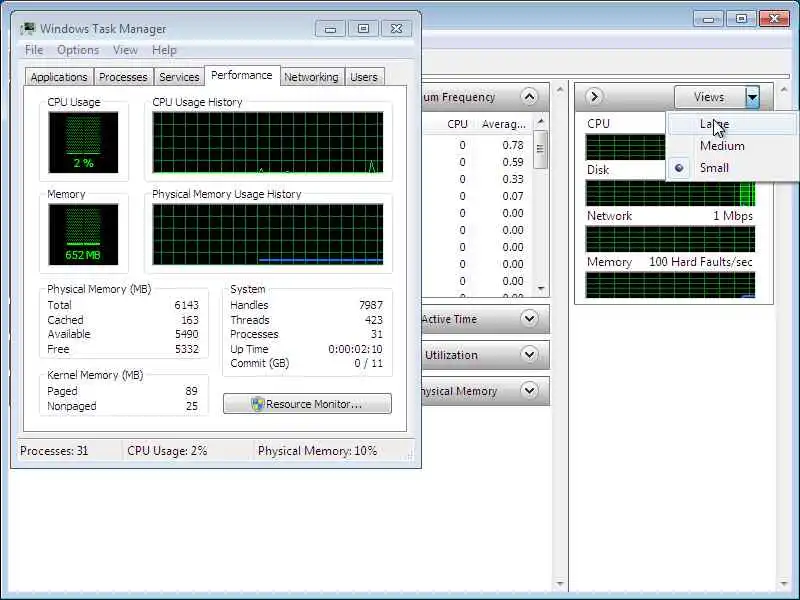Click the CPU Usage History graph

[x=268, y=142]
